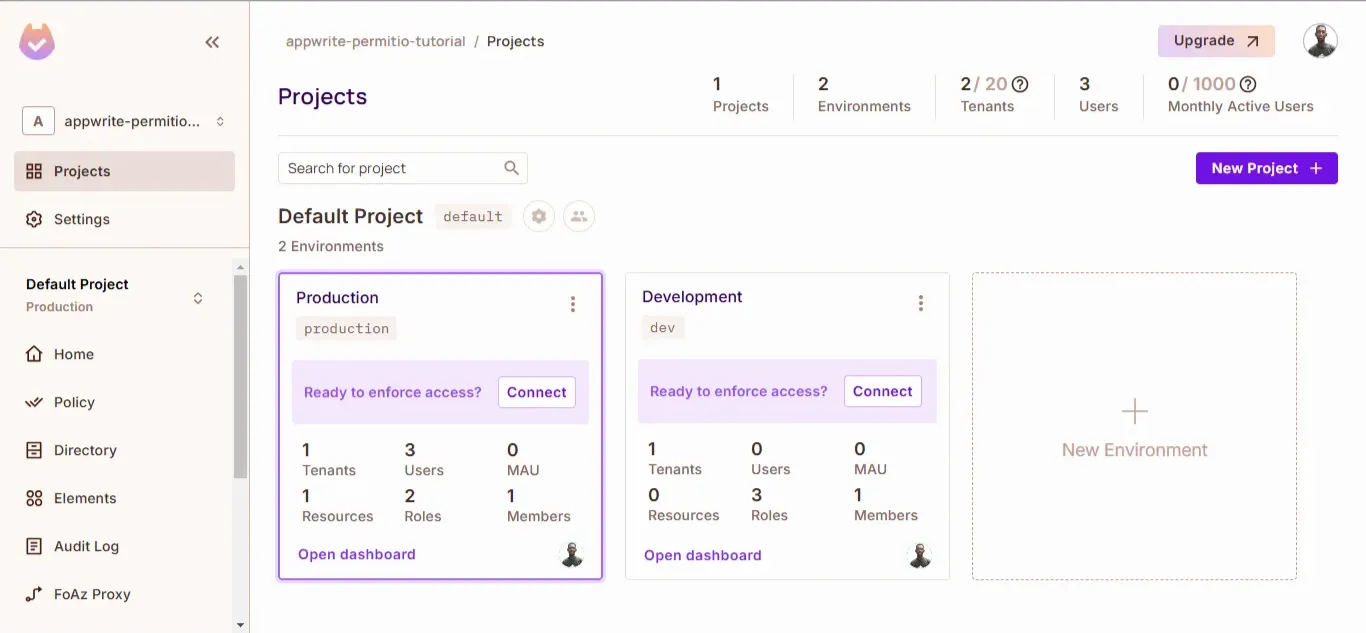
Task: Click the Home house icon
Action: pyautogui.click(x=34, y=354)
